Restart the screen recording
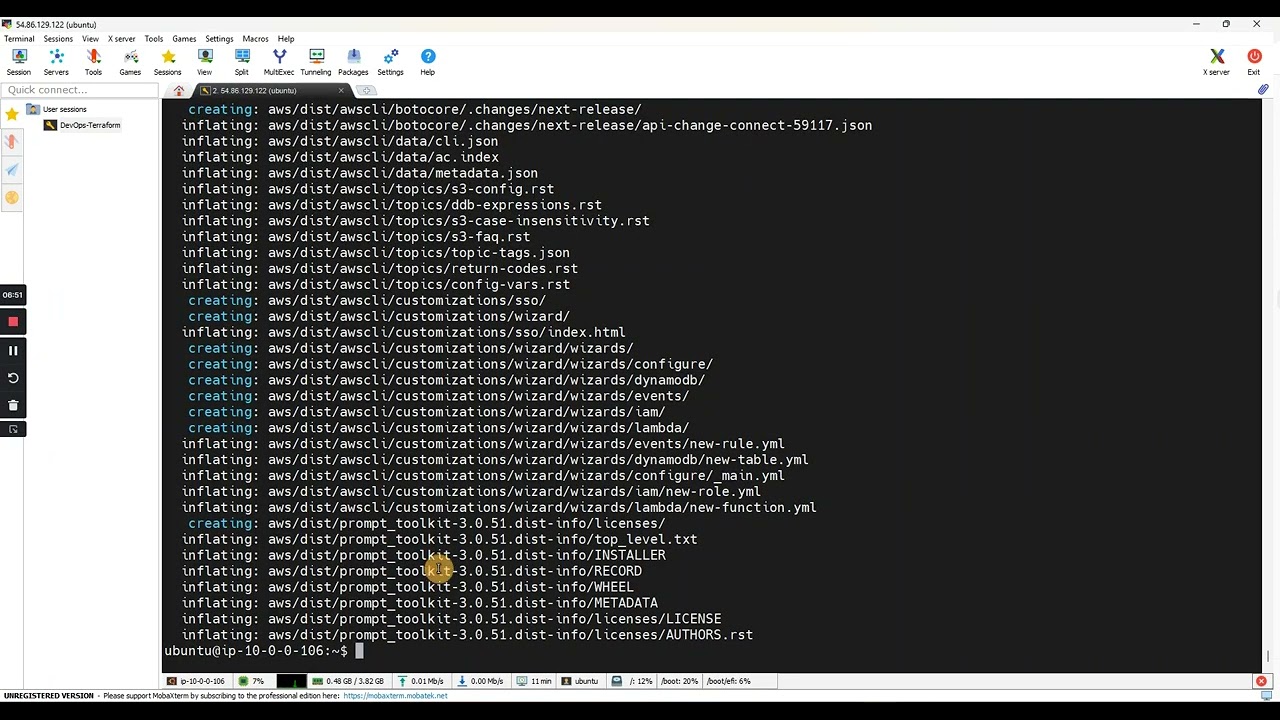Image resolution: width=1280 pixels, height=720 pixels. [x=13, y=378]
